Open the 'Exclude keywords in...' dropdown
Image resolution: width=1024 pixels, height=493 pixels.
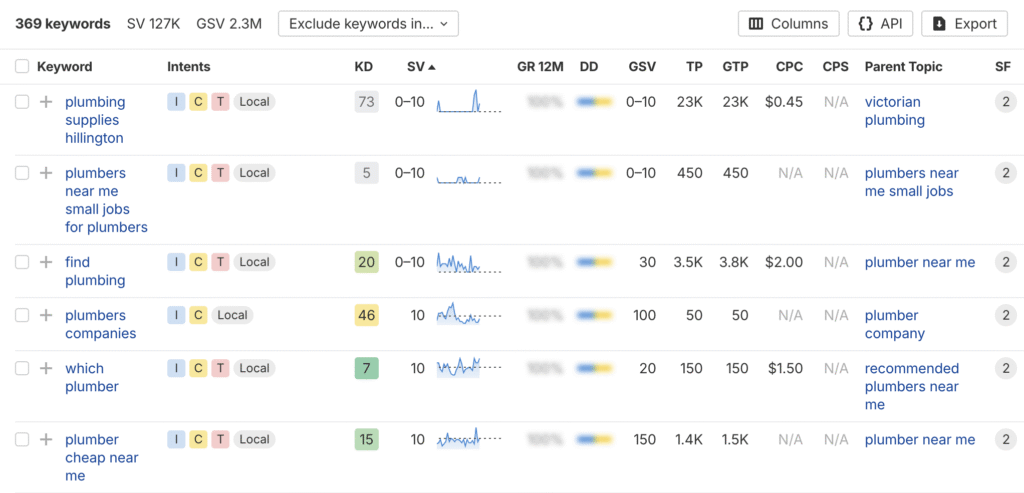368,24
